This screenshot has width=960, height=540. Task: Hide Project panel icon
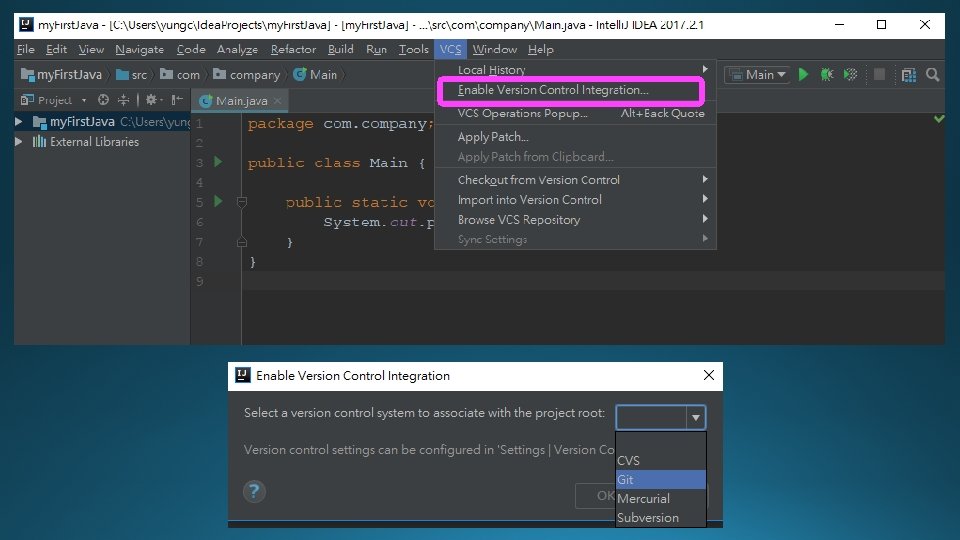coord(177,100)
